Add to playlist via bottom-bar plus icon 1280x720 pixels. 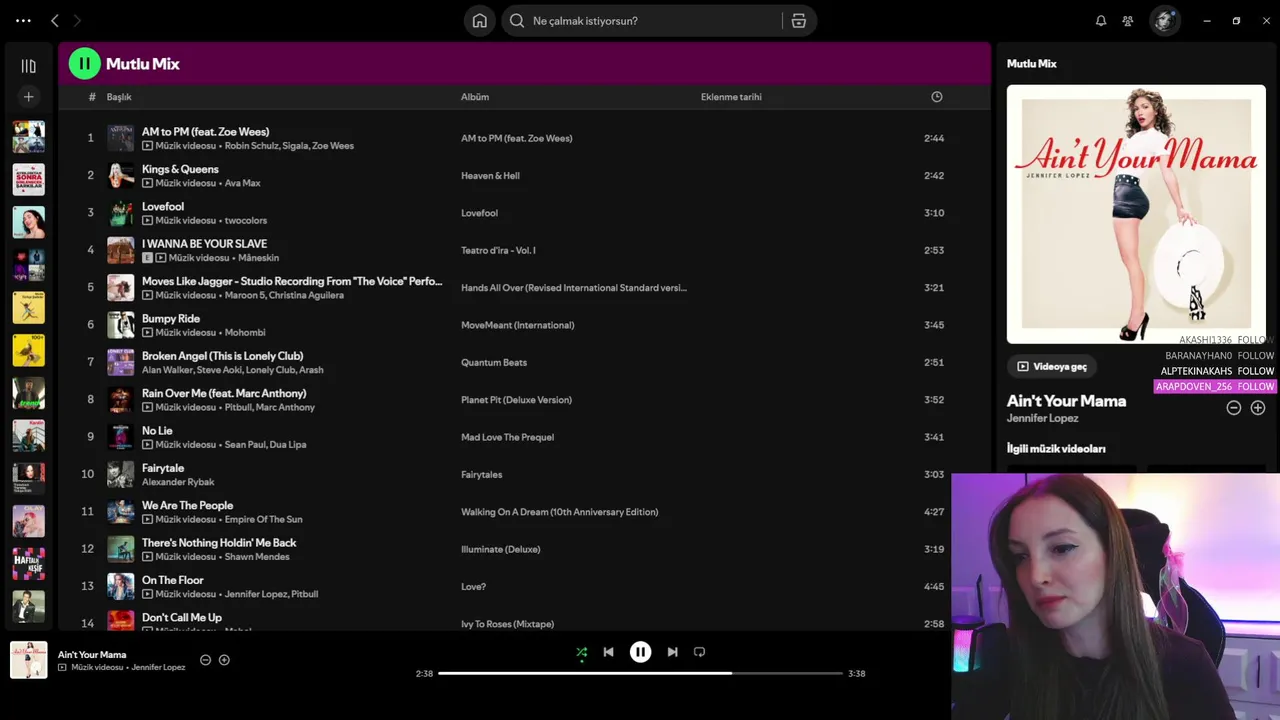coord(224,660)
